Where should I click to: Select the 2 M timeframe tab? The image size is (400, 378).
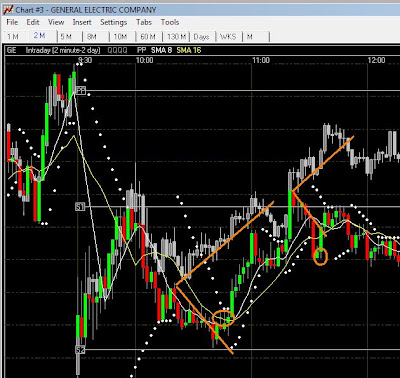[x=41, y=35]
